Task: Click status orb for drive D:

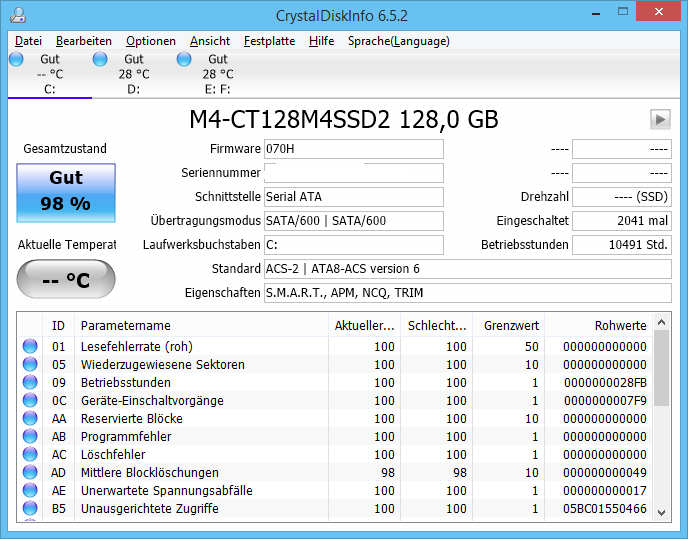Action: tap(100, 59)
